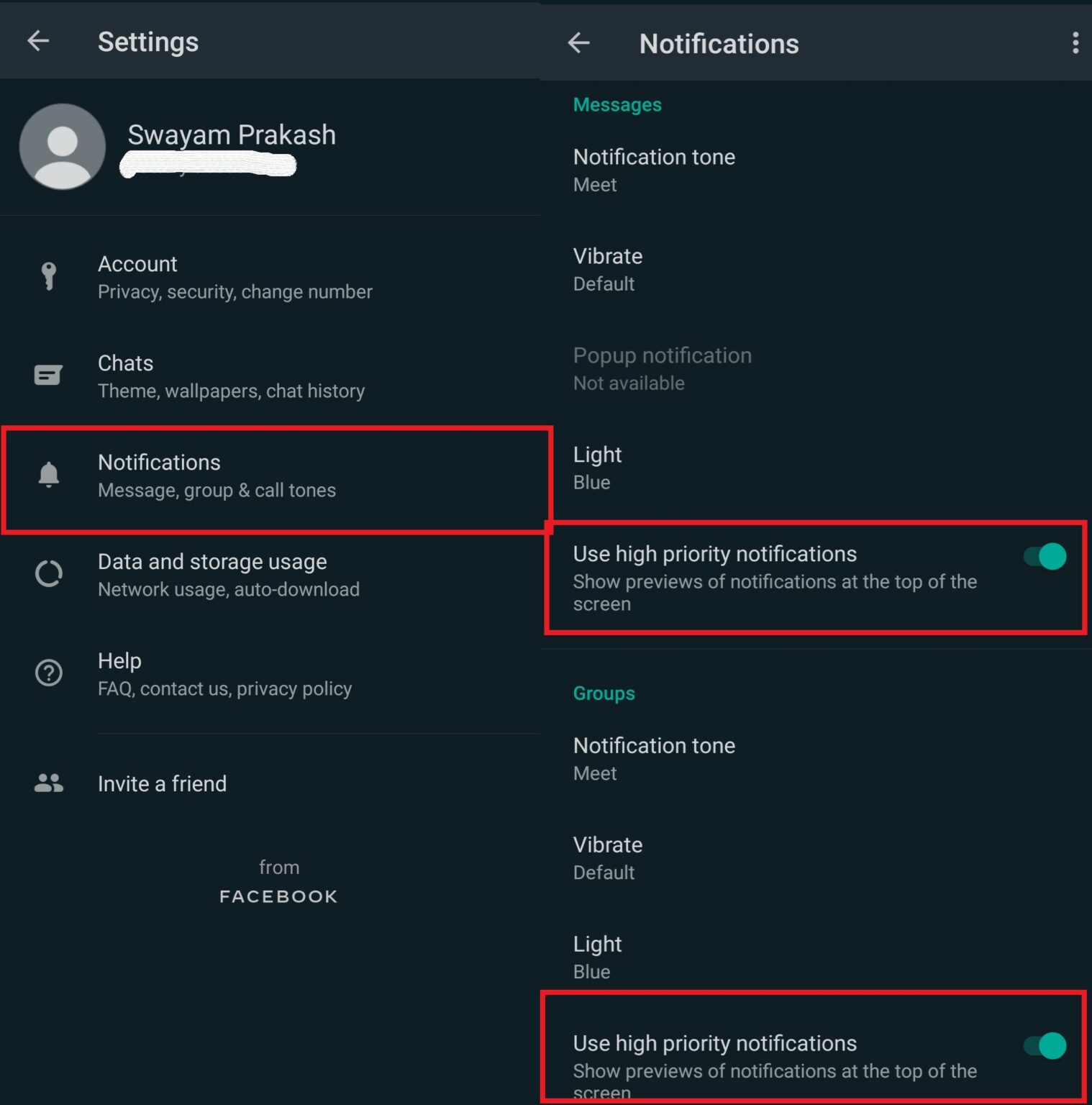Tap Swayam Prakash's profile picture
Screen dimensions: 1092x1105
63,146
